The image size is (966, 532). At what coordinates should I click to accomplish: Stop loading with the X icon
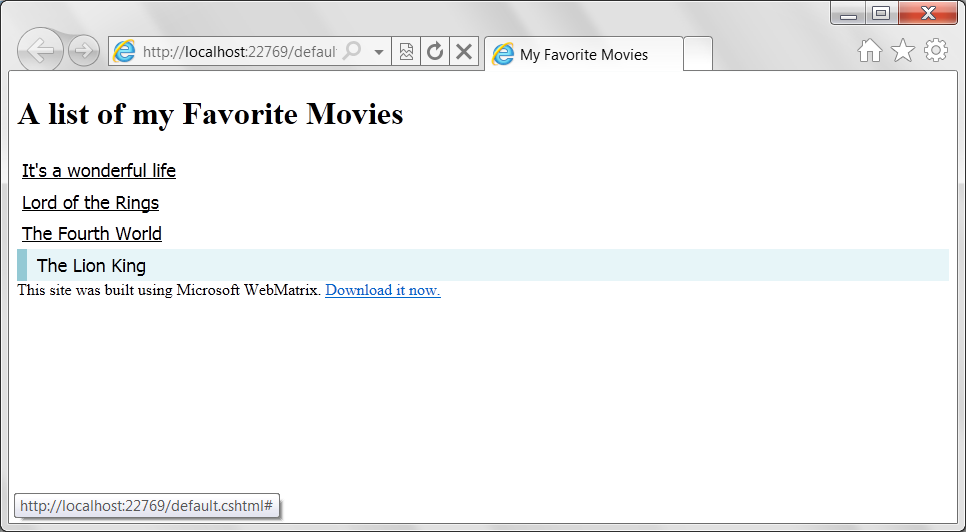(464, 51)
